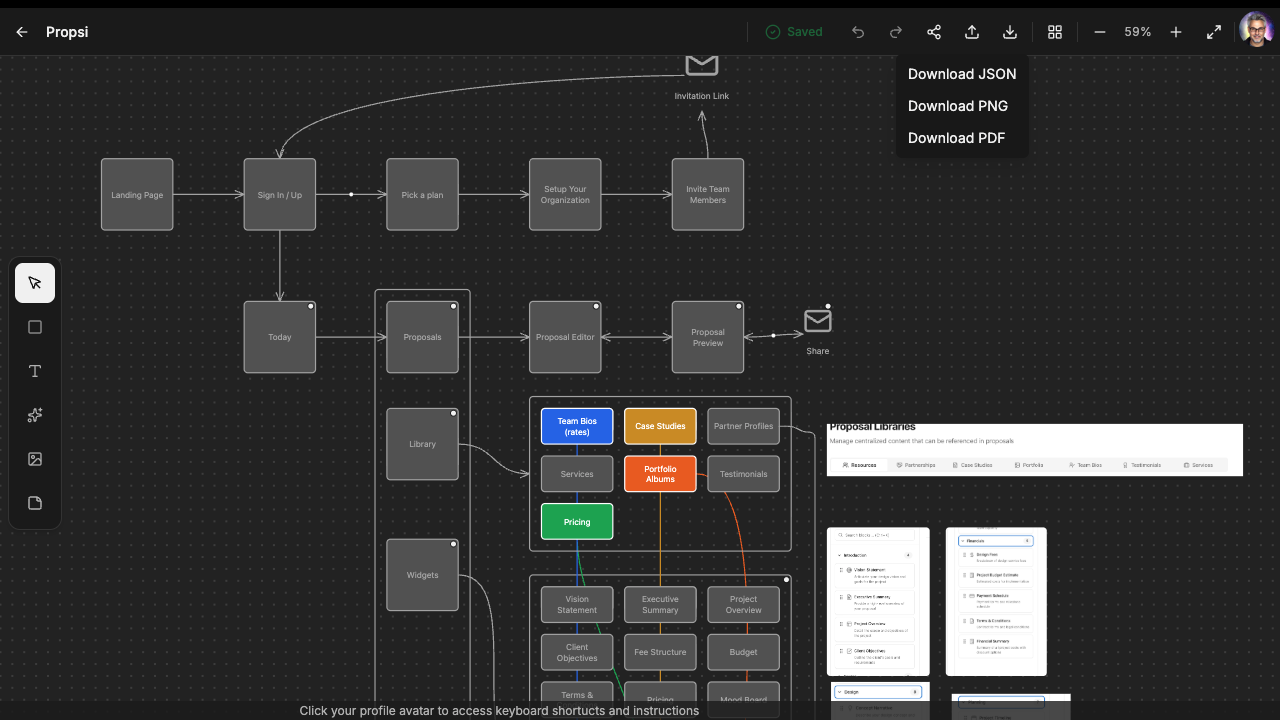Screen dimensions: 1280x720
Task: Open the download dropdown icon
Action: pos(1010,32)
